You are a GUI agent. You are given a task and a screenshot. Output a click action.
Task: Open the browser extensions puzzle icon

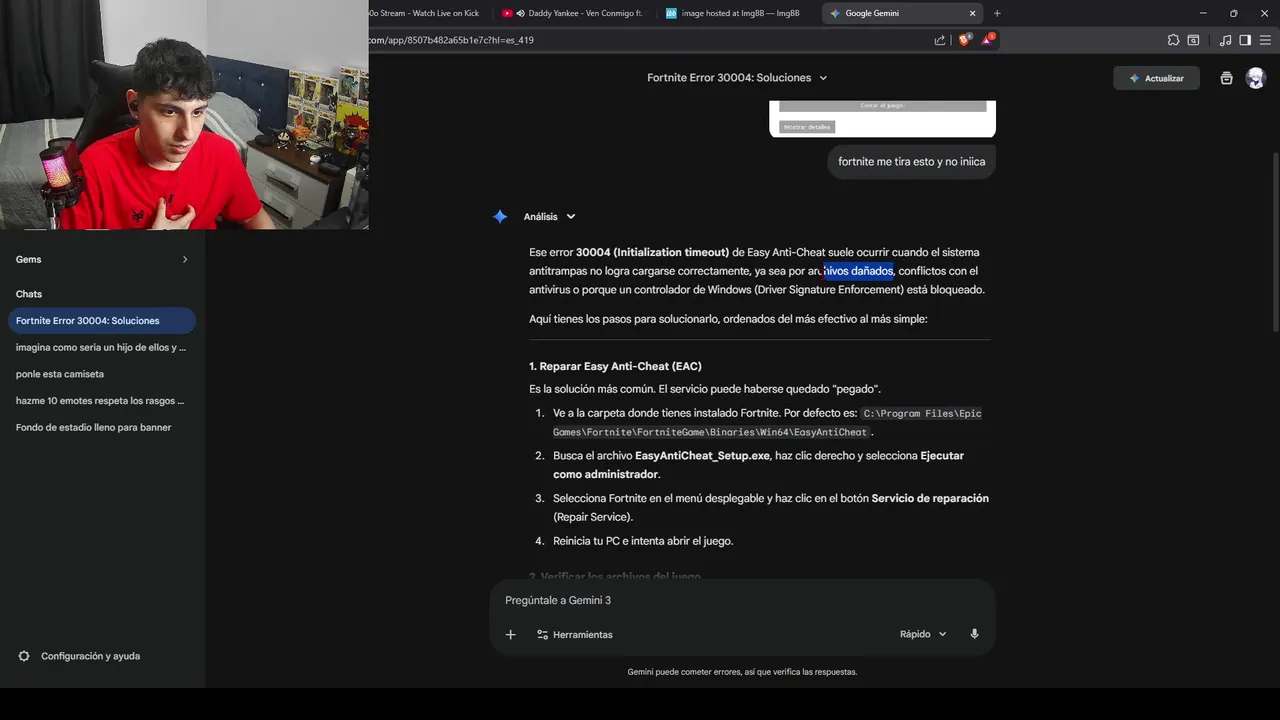click(x=1173, y=40)
